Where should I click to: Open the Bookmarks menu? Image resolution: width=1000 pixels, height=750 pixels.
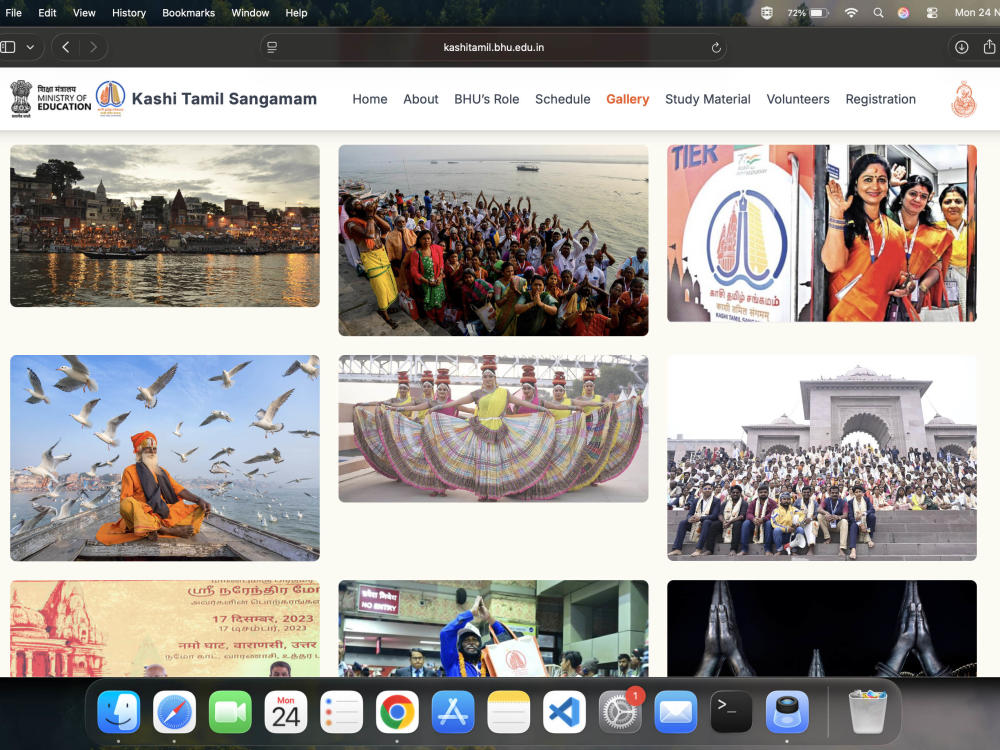pos(189,13)
